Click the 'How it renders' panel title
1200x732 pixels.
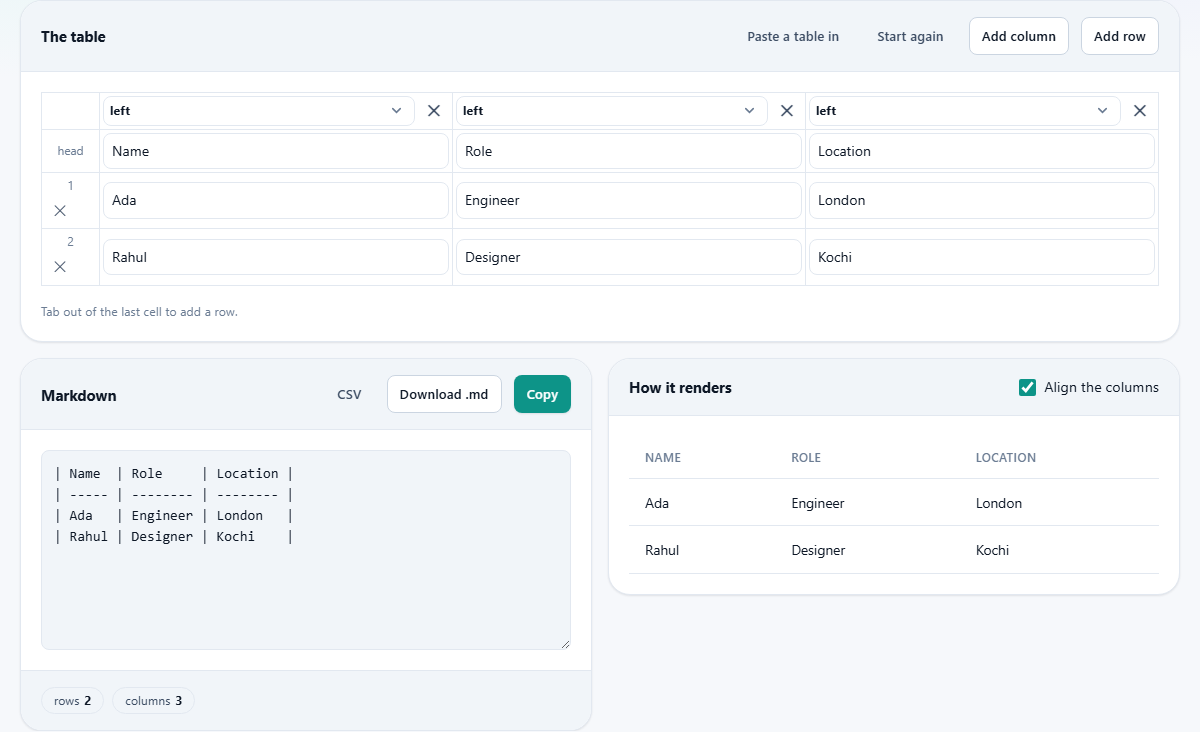tap(680, 388)
